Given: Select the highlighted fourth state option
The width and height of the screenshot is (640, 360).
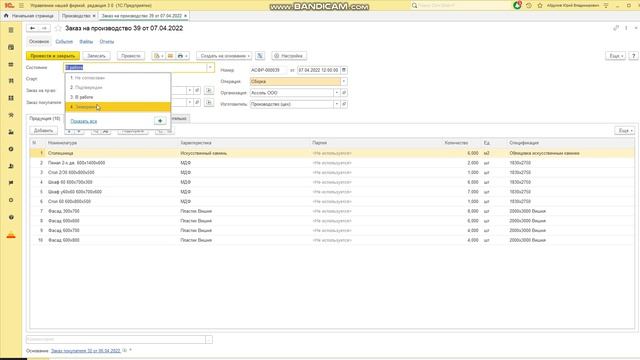Looking at the screenshot, I should [x=118, y=107].
